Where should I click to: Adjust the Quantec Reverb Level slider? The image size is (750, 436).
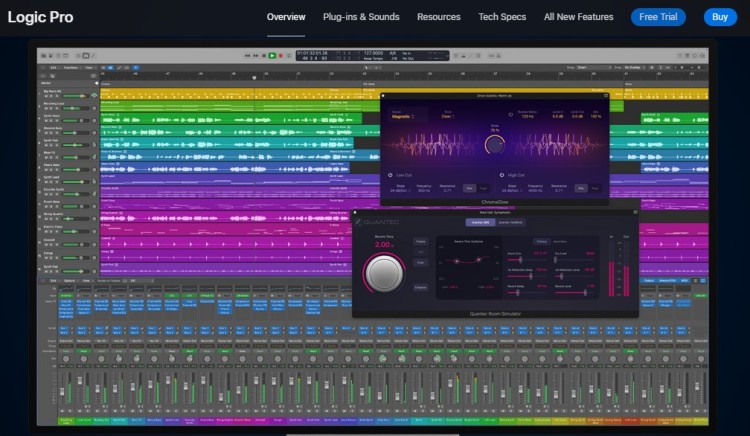pos(574,293)
